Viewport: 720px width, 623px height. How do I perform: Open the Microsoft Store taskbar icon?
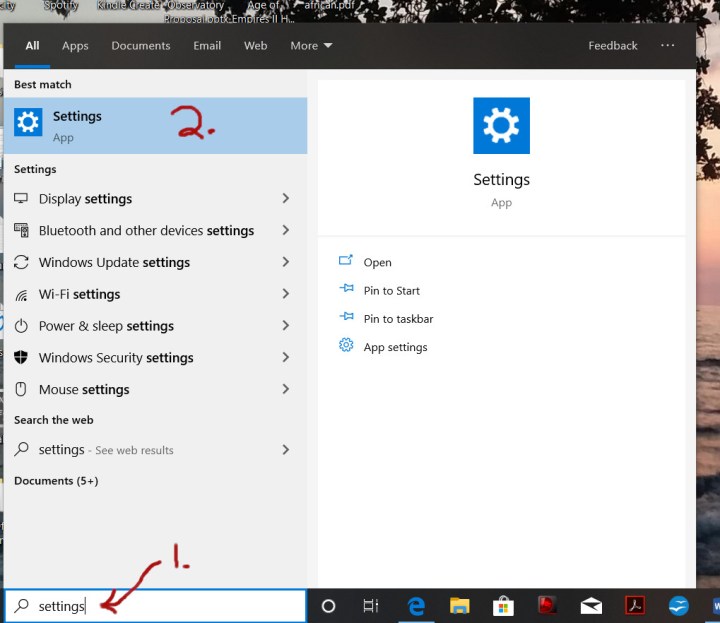click(502, 606)
